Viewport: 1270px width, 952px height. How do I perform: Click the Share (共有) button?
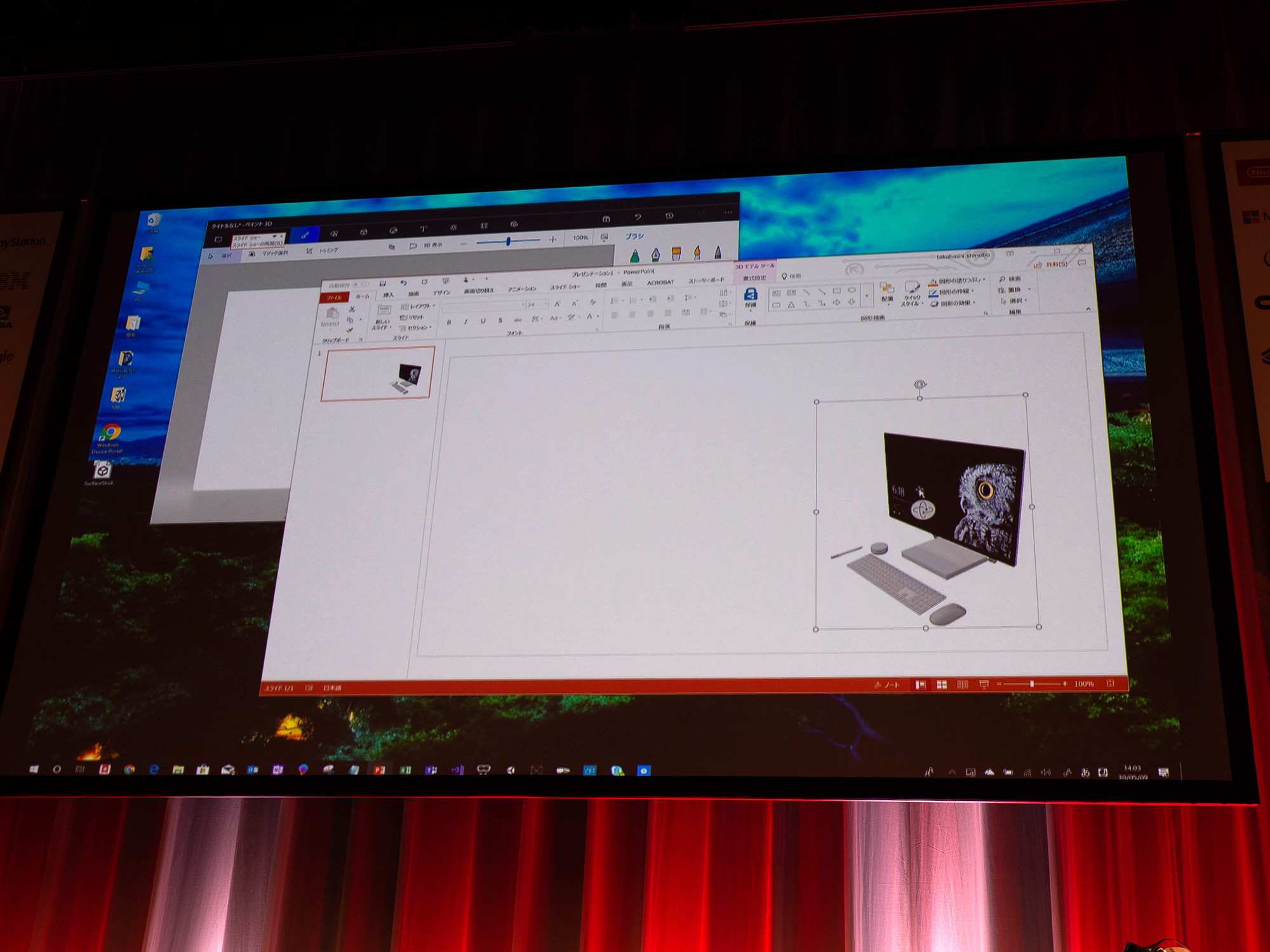1051,264
